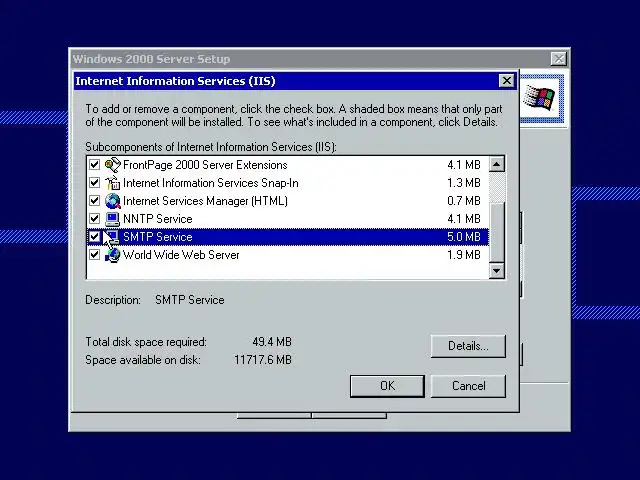Image resolution: width=640 pixels, height=480 pixels.
Task: Uncheck FrontPage 2000 Server Extensions checkbox
Action: click(94, 165)
